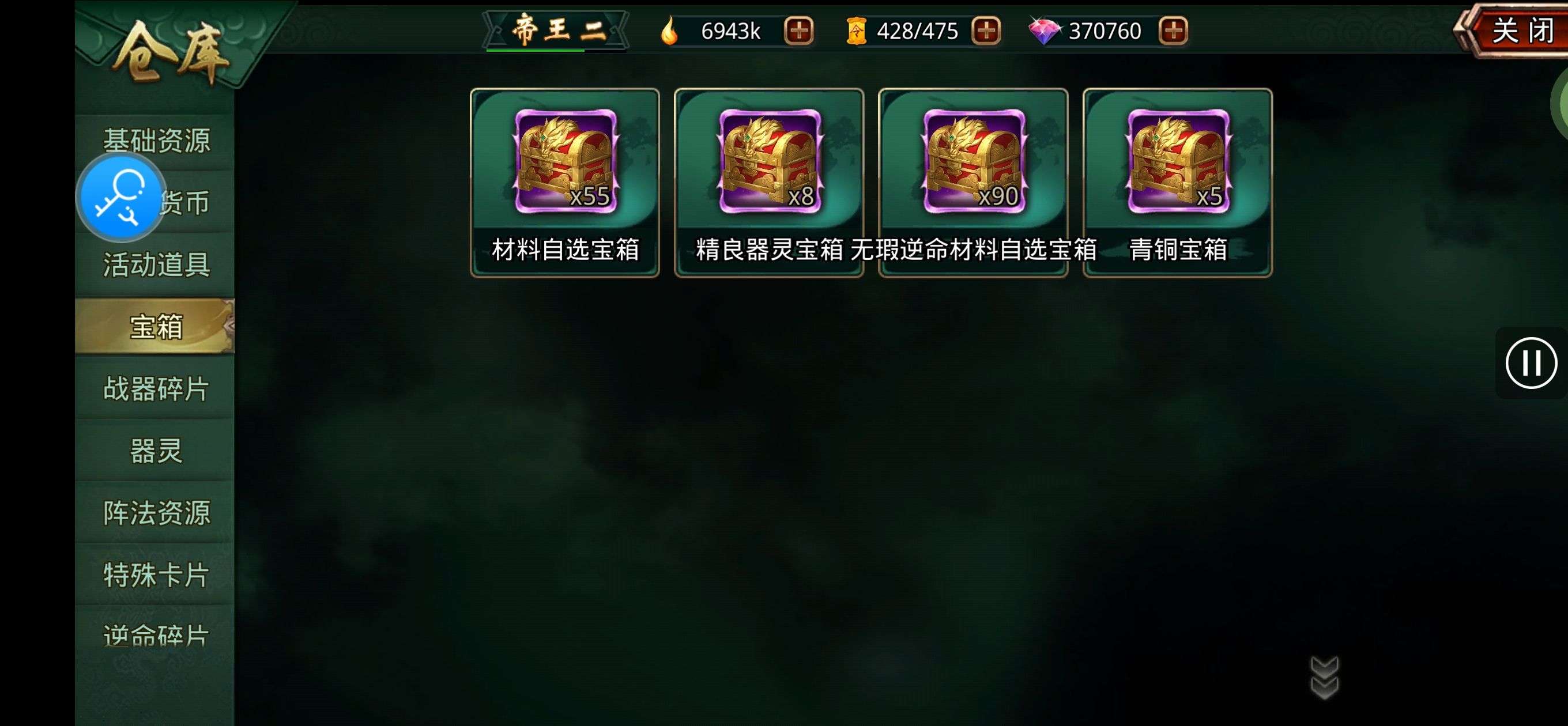Switch to the 阵法资源 tab
The width and height of the screenshot is (1568, 726).
coord(155,513)
